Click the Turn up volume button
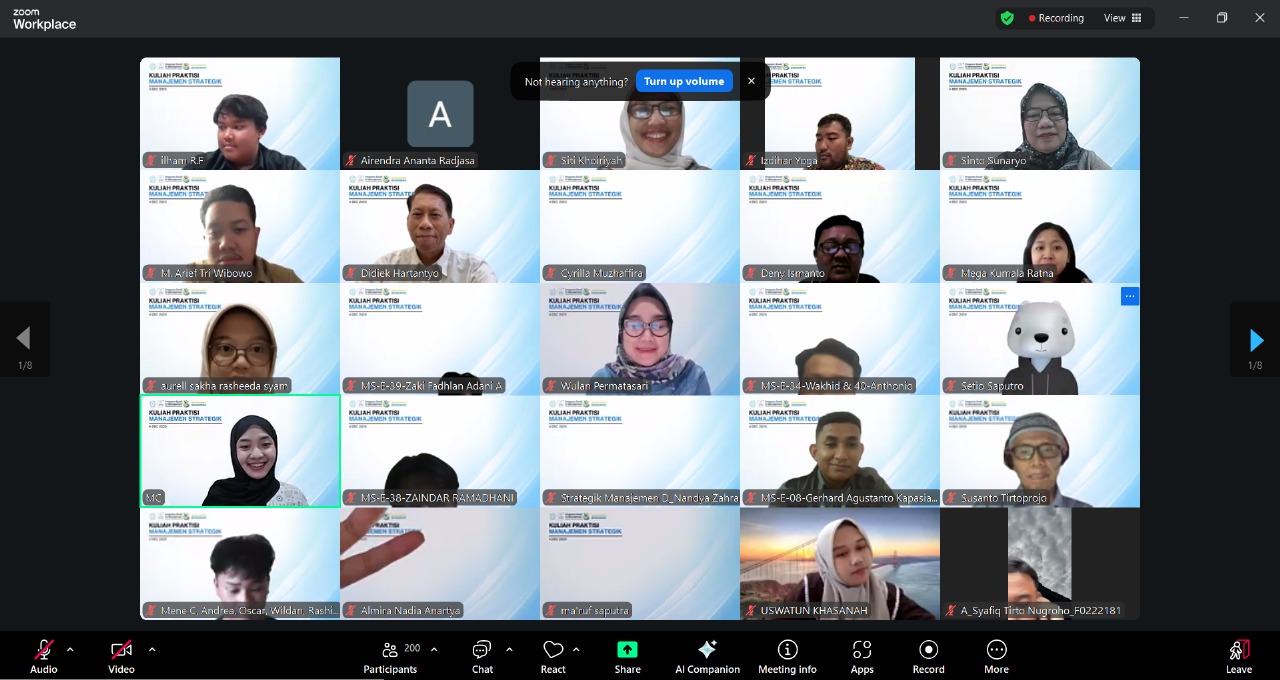The height and width of the screenshot is (680, 1280). (x=684, y=82)
